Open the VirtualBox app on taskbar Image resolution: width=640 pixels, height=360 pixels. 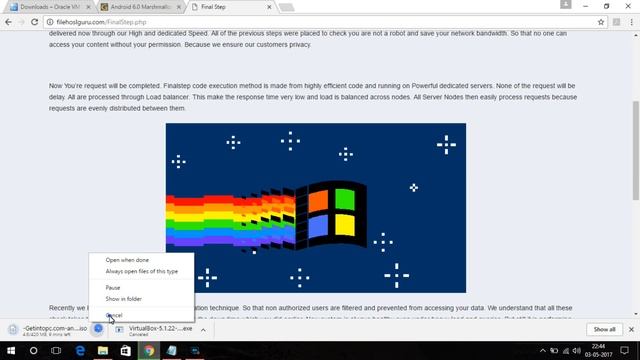pos(195,351)
